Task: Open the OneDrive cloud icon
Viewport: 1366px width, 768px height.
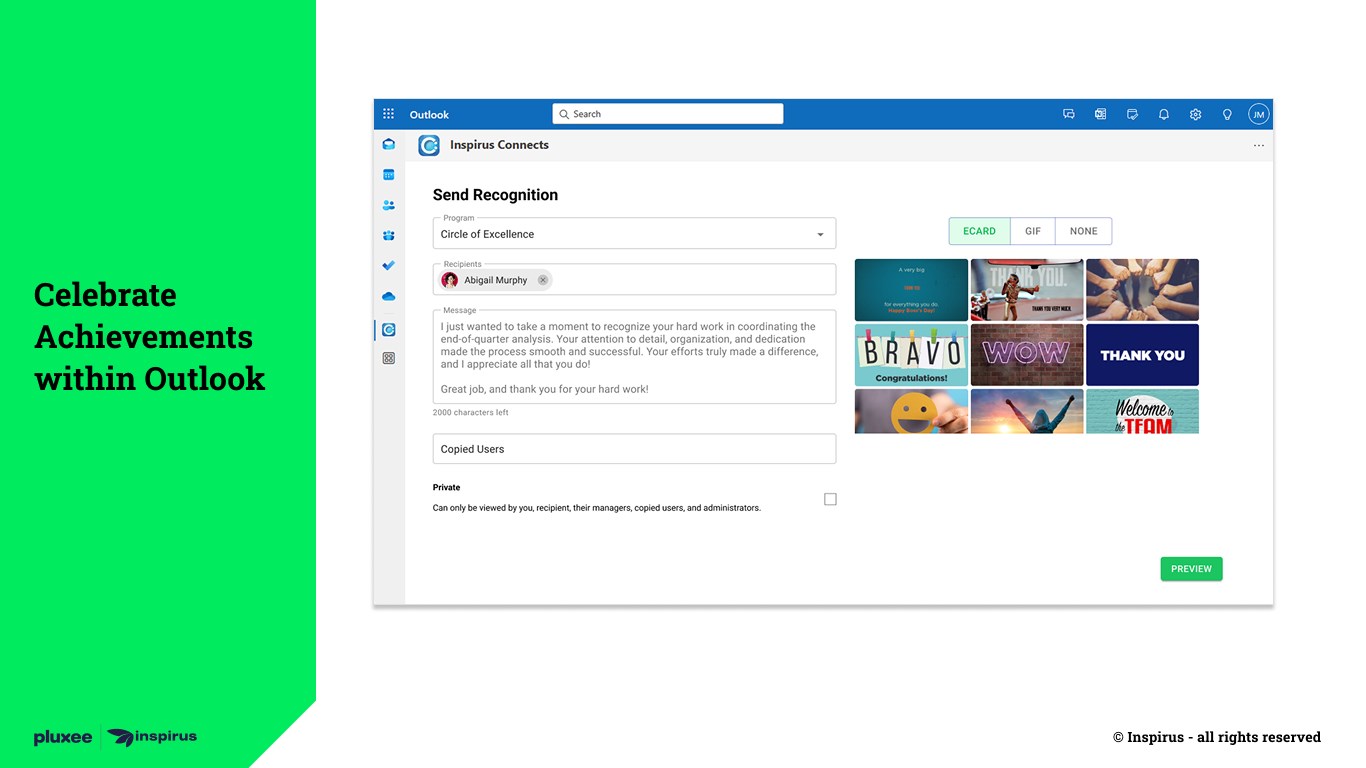Action: [389, 296]
